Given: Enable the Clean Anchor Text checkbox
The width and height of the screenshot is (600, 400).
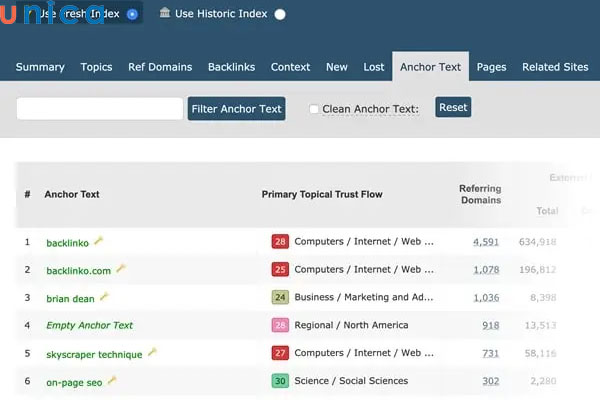Looking at the screenshot, I should point(314,109).
